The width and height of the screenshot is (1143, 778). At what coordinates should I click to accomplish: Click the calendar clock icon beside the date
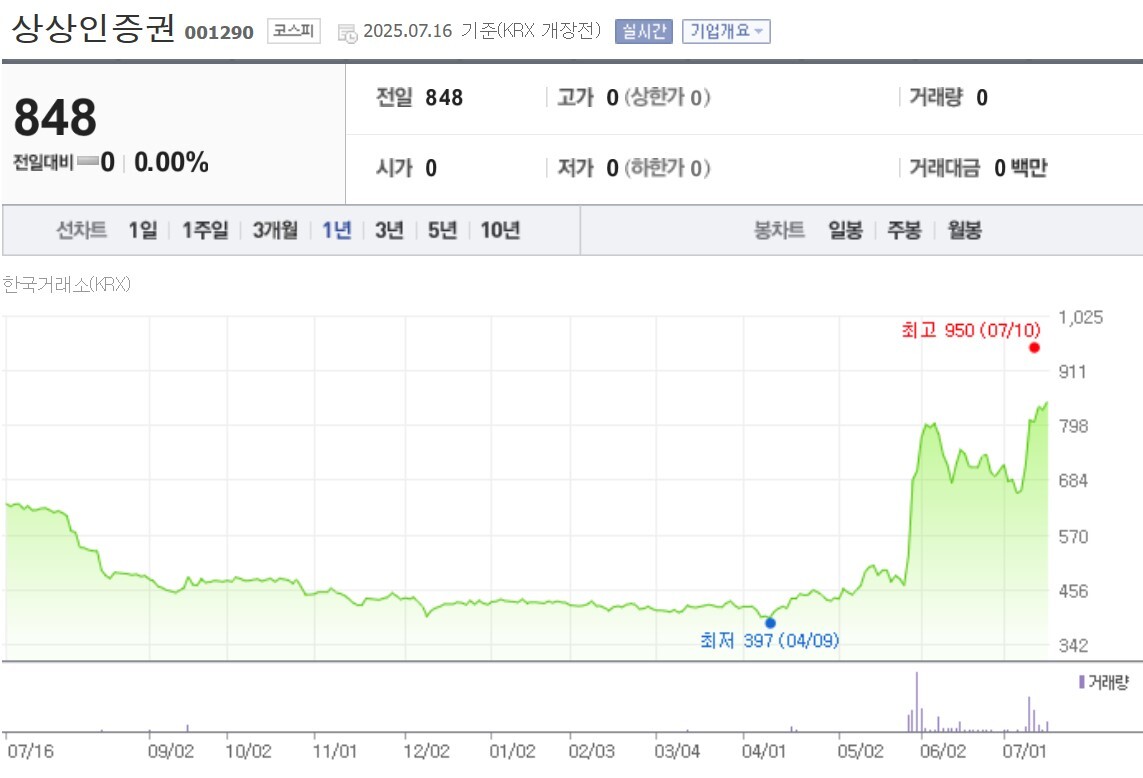pos(347,33)
